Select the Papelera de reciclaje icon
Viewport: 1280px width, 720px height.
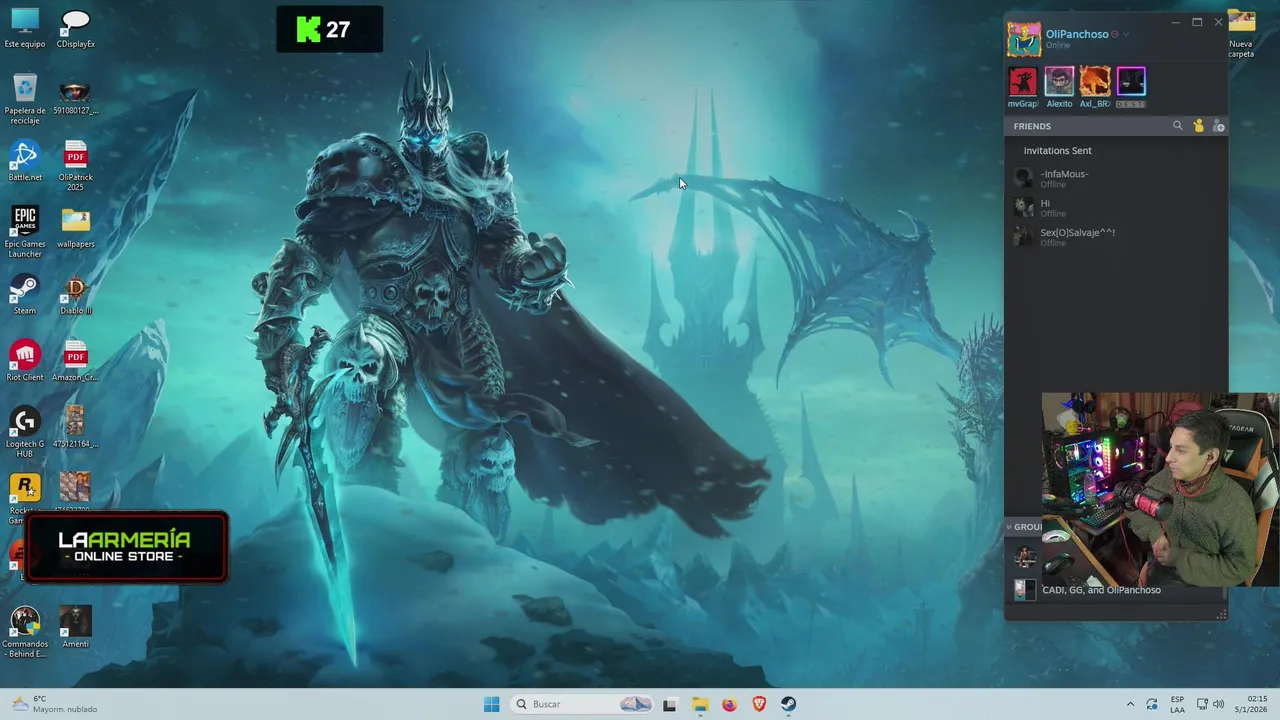coord(25,99)
